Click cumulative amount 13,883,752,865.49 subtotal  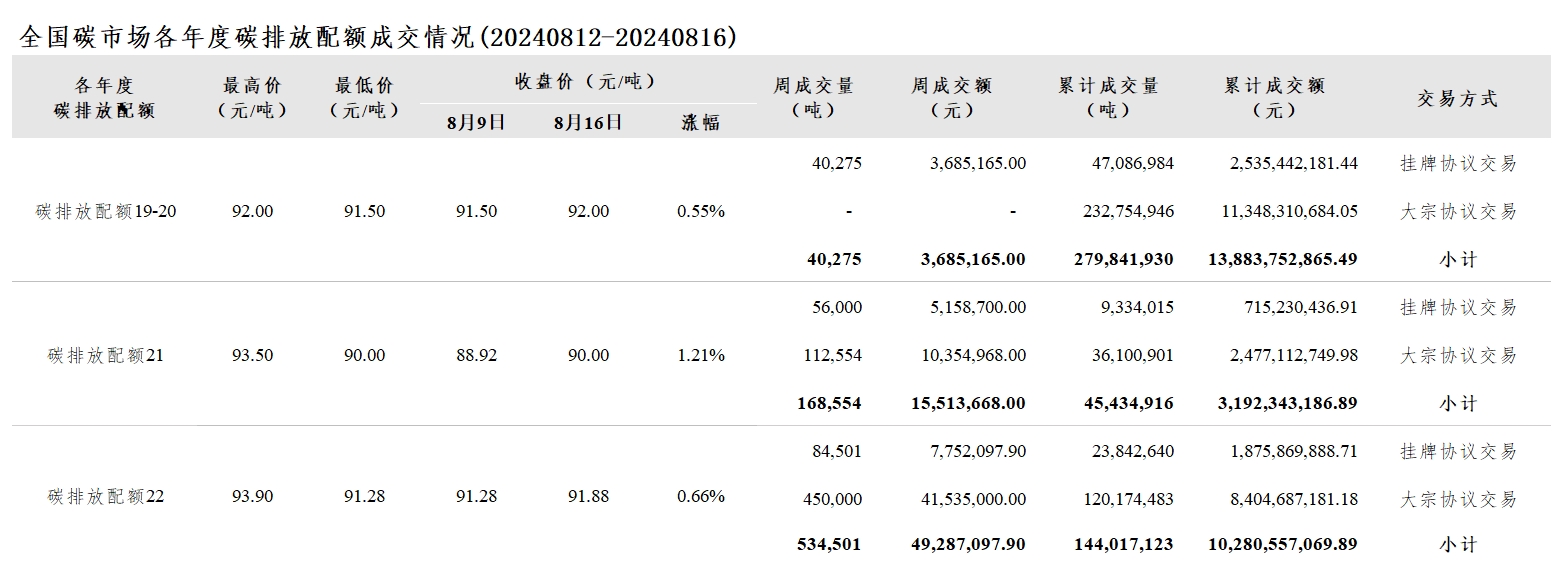point(1282,259)
